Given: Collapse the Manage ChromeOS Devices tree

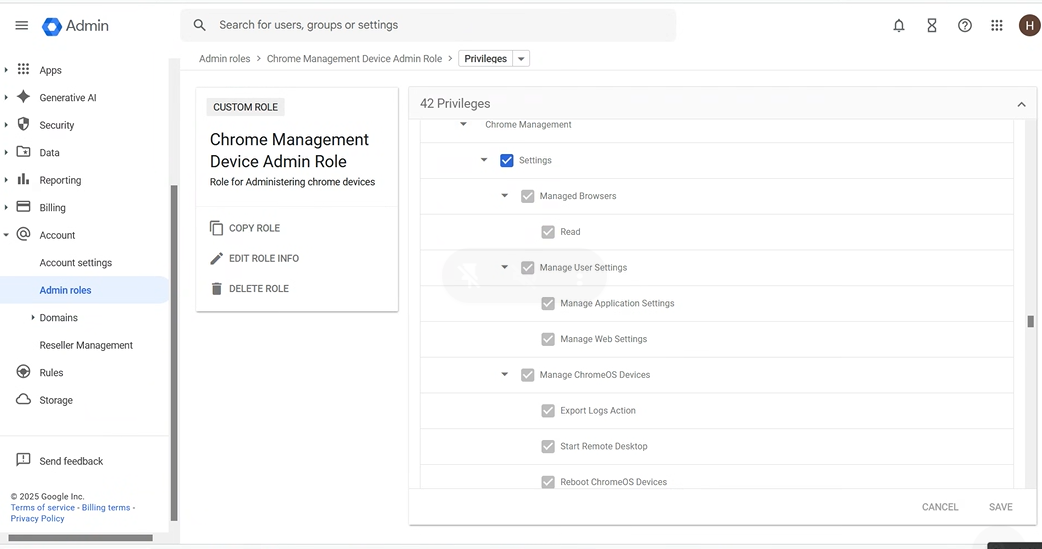Looking at the screenshot, I should (505, 375).
